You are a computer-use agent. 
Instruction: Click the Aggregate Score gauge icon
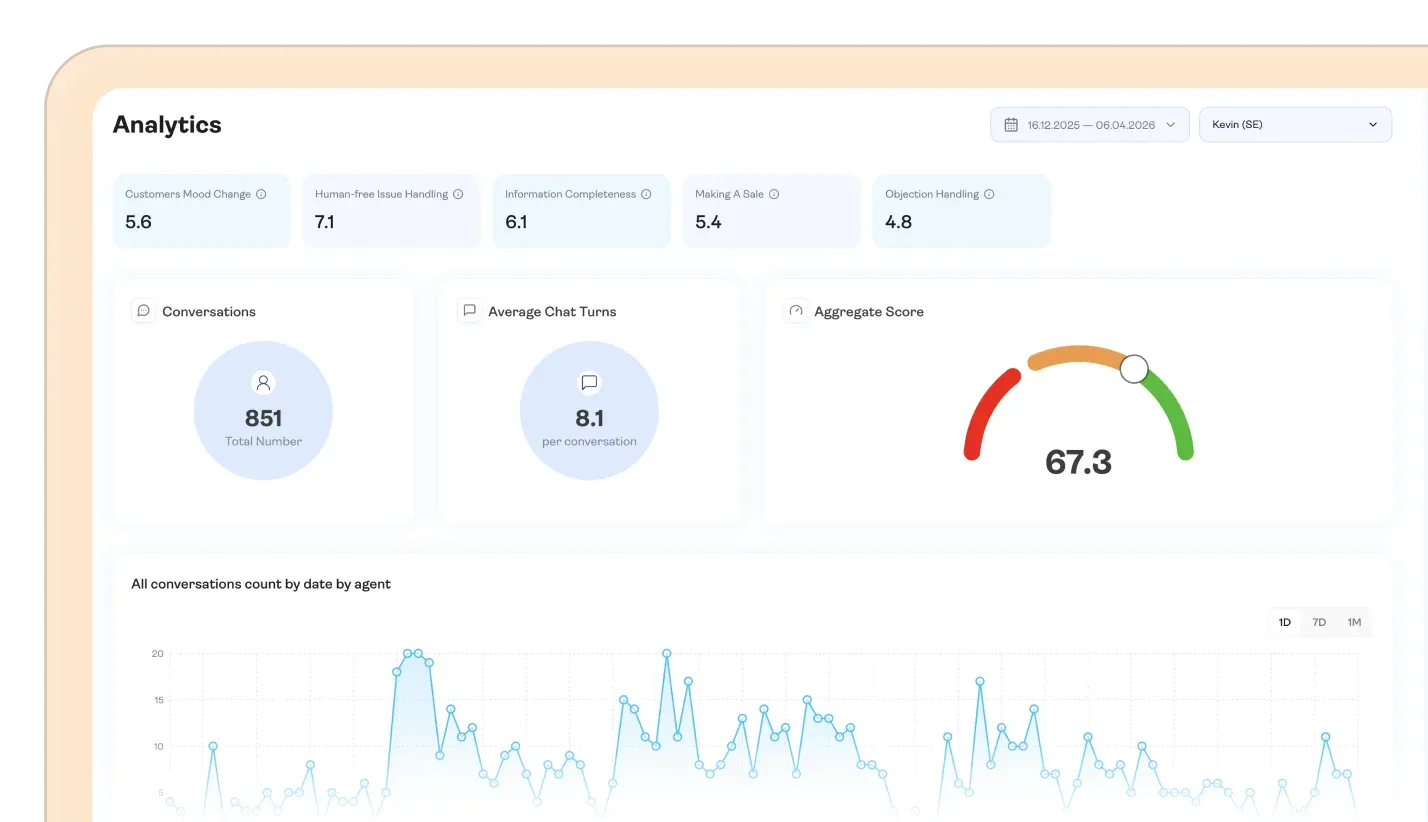click(x=796, y=311)
